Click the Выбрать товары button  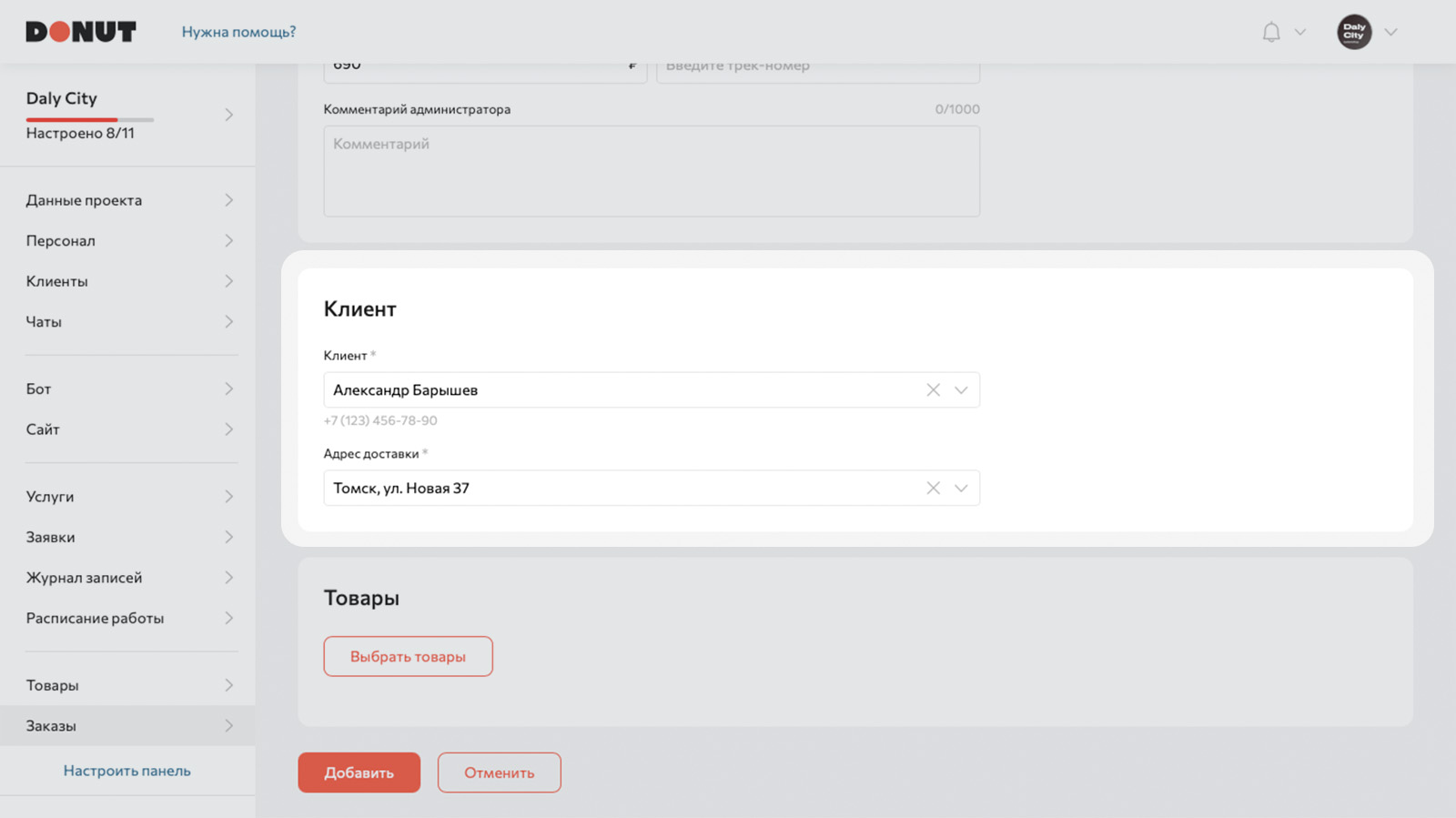pos(409,656)
